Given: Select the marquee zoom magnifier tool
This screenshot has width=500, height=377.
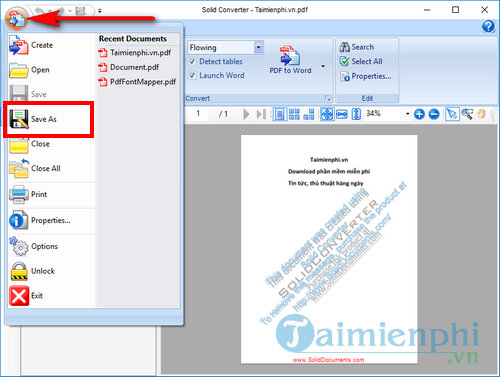Looking at the screenshot, I should (467, 114).
